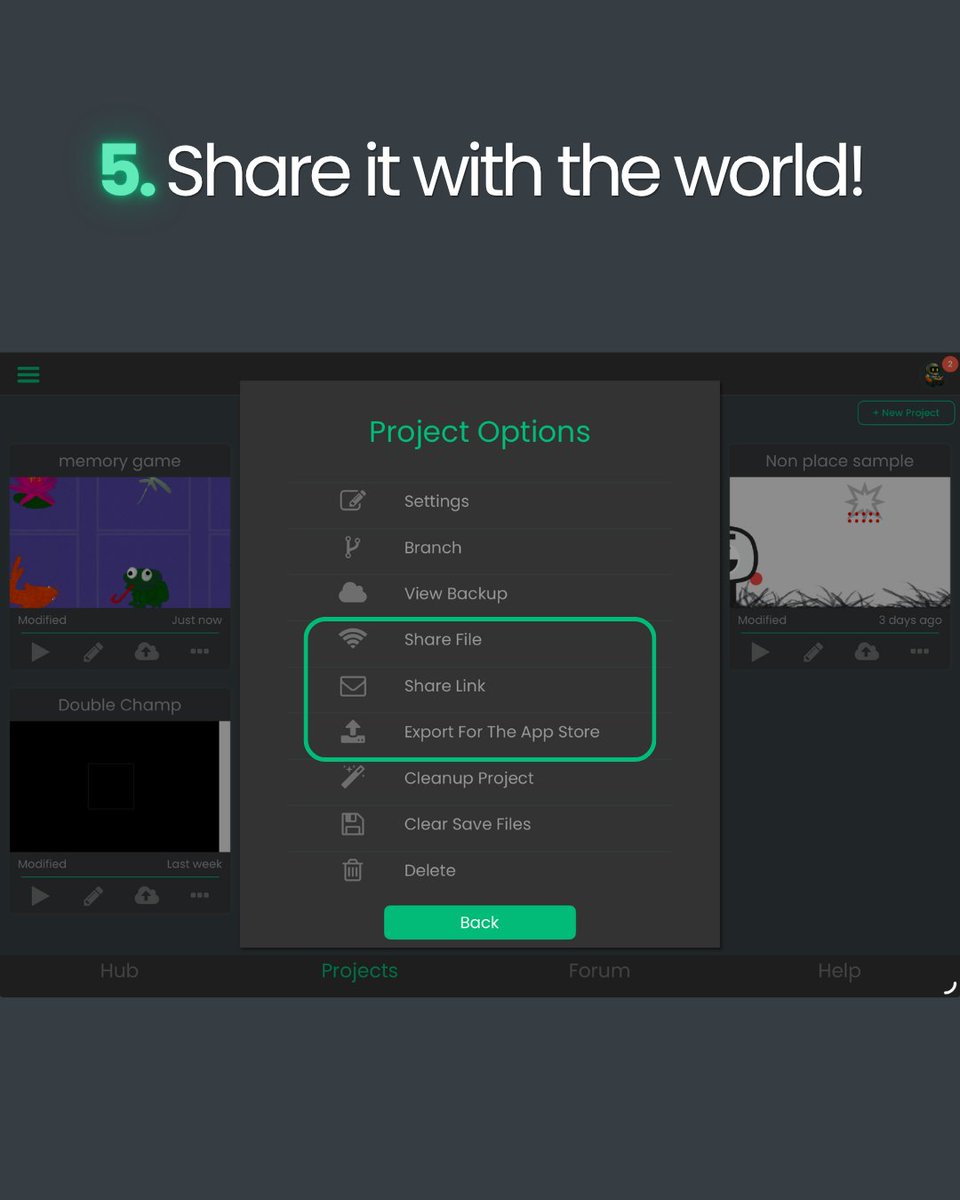Choose Cleanup Project option
The image size is (960, 1200).
[x=480, y=778]
